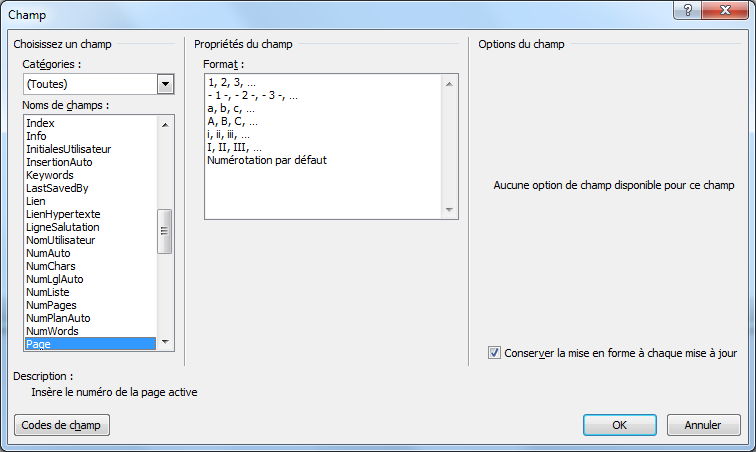The width and height of the screenshot is (756, 452).
Task: Click the Annuler button
Action: (x=703, y=425)
